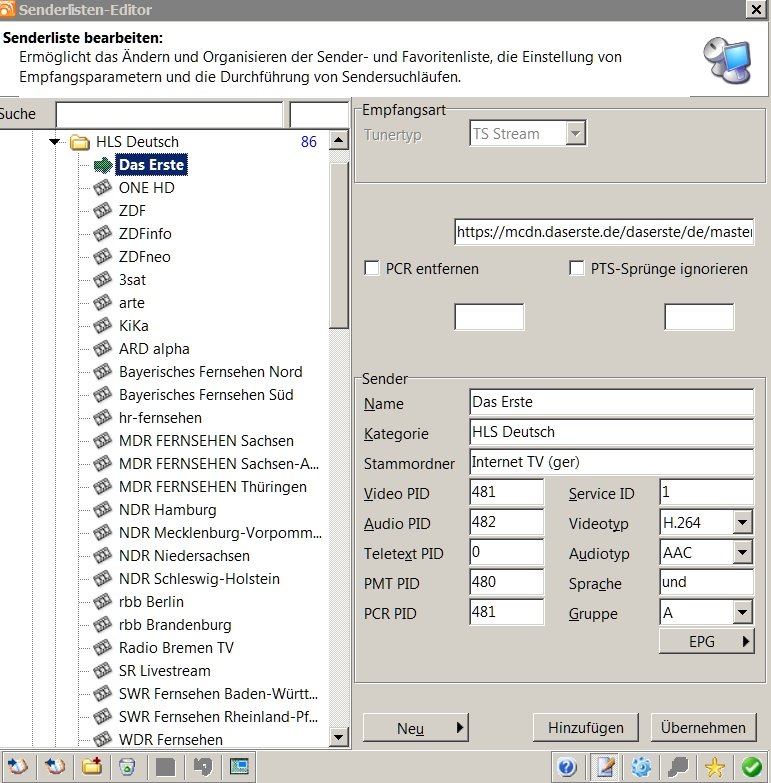Image resolution: width=771 pixels, height=783 pixels.
Task: Click the Übernehmen button
Action: pos(704,728)
